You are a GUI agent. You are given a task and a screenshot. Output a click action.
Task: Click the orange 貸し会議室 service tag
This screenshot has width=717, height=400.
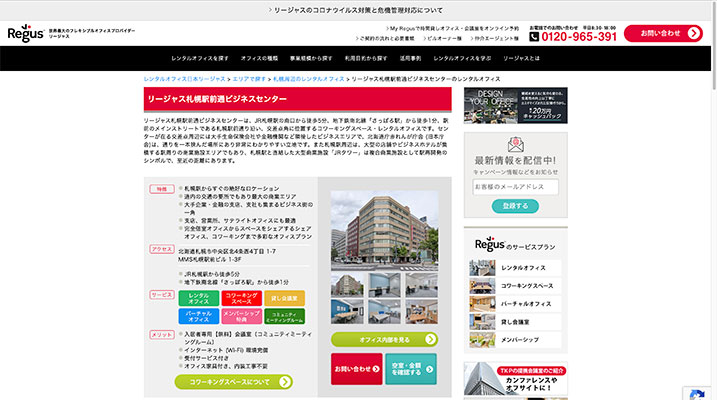point(284,299)
